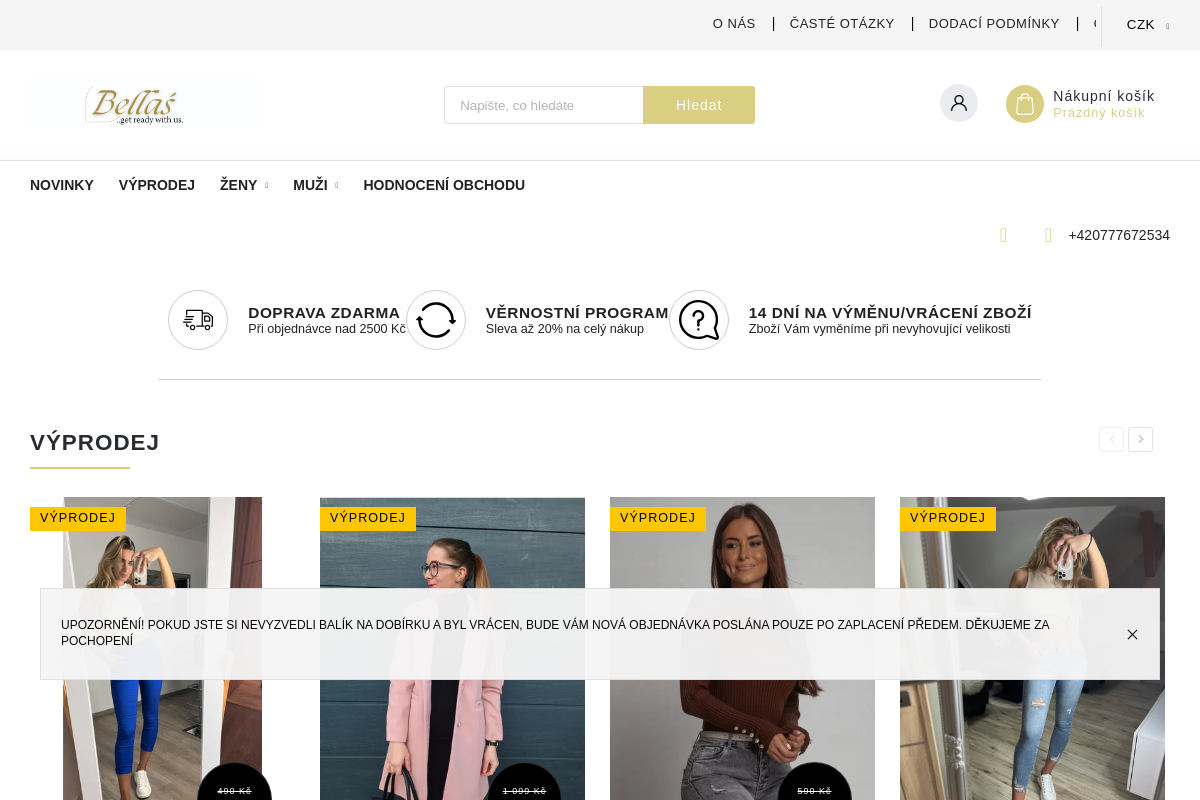The height and width of the screenshot is (800, 1200).
Task: Open the CZK currency dropdown
Action: 1147,25
